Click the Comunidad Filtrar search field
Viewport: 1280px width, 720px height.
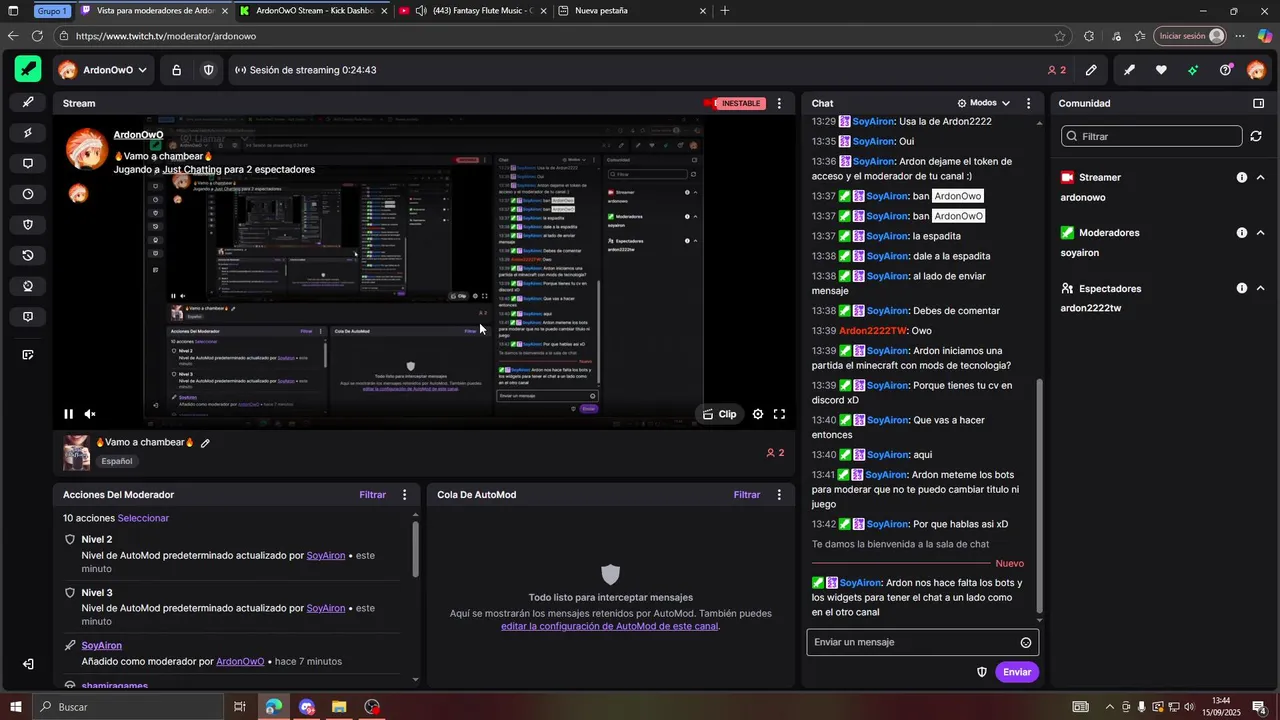[x=1151, y=136]
